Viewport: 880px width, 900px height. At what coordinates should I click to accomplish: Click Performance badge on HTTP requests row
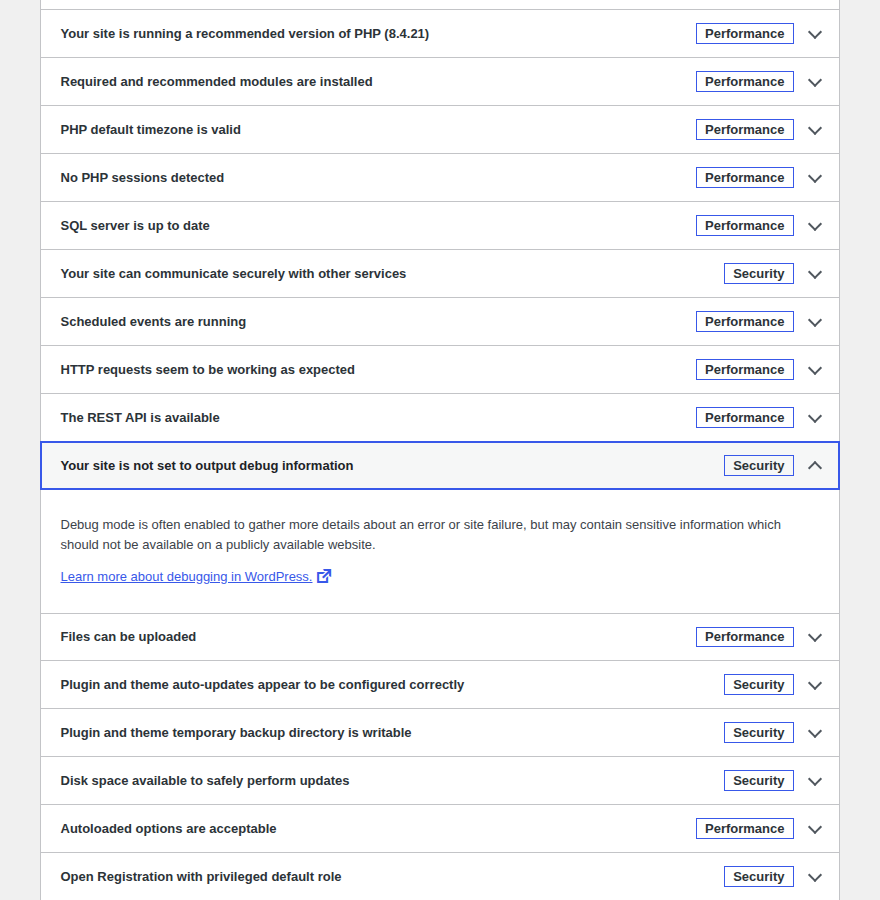(745, 370)
